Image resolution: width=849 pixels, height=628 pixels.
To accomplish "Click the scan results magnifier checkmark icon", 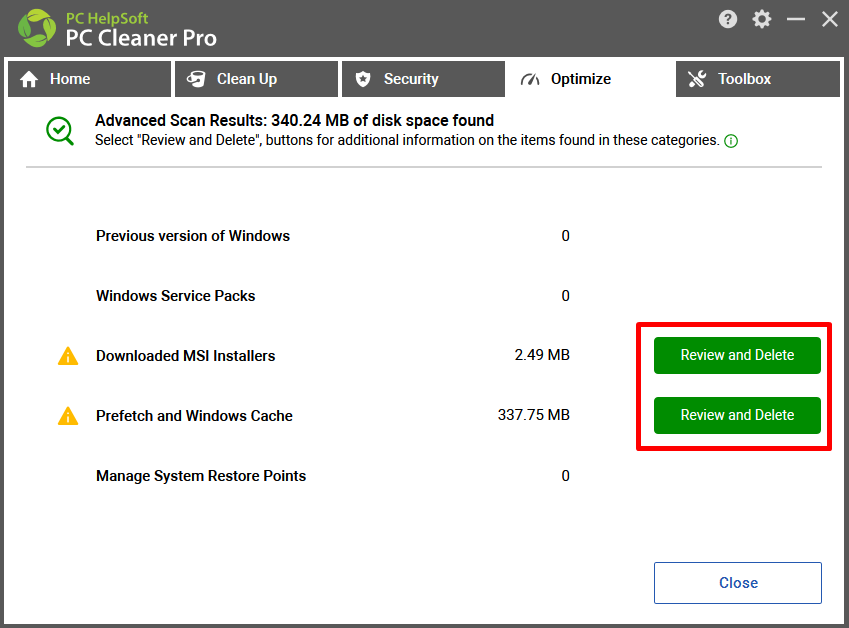I will [60, 131].
